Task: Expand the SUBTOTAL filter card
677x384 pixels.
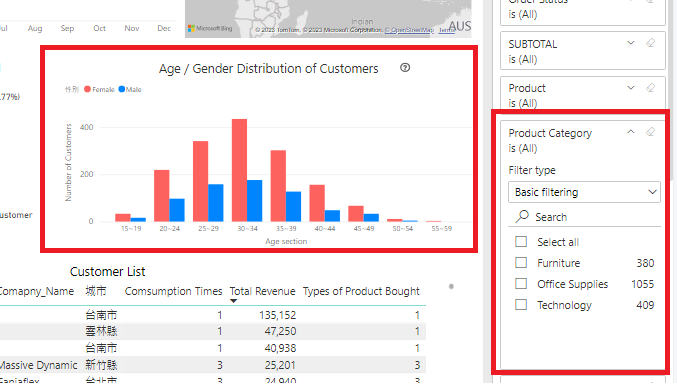Action: click(631, 43)
